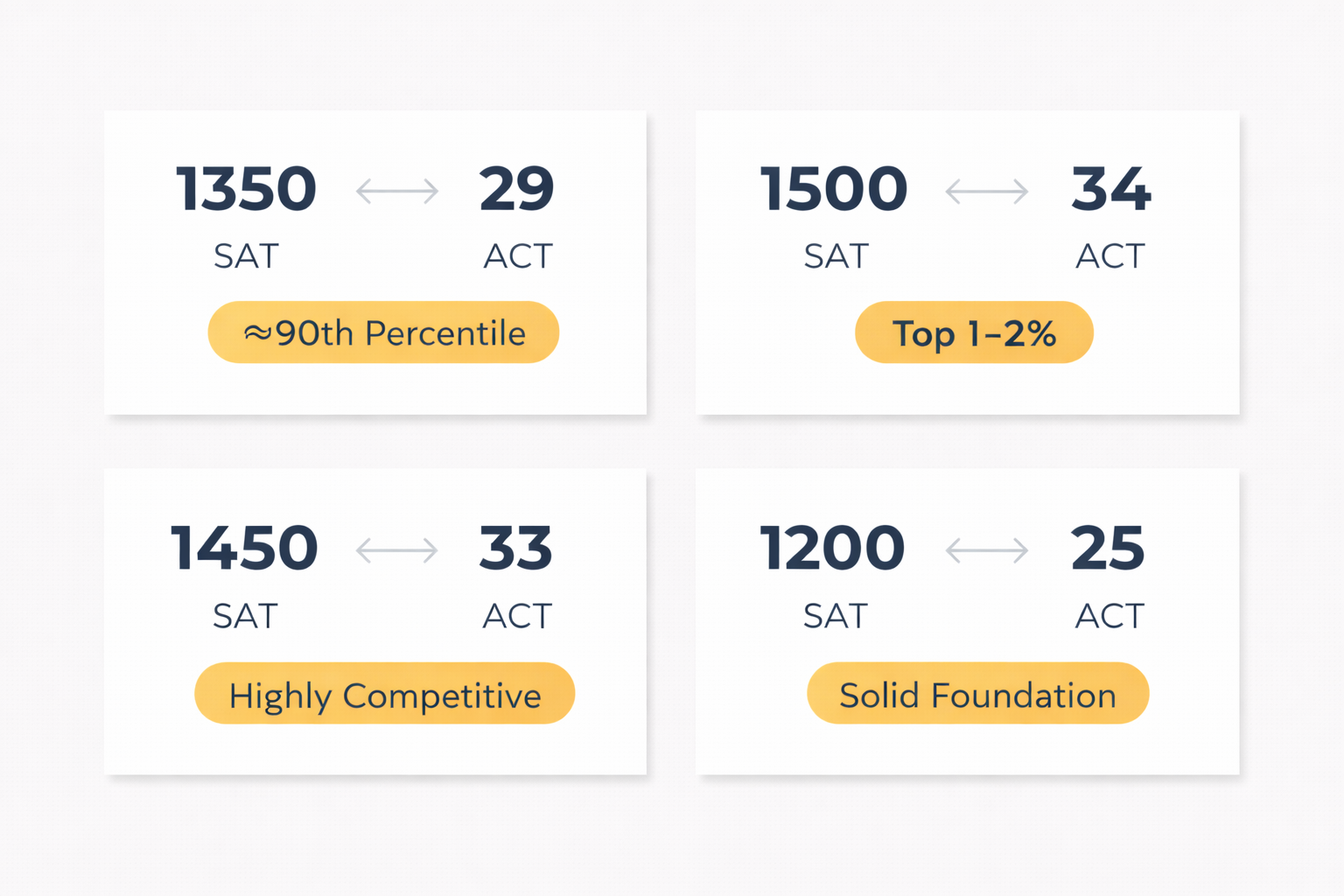
Task: Select the 29 ACT score
Action: point(516,189)
